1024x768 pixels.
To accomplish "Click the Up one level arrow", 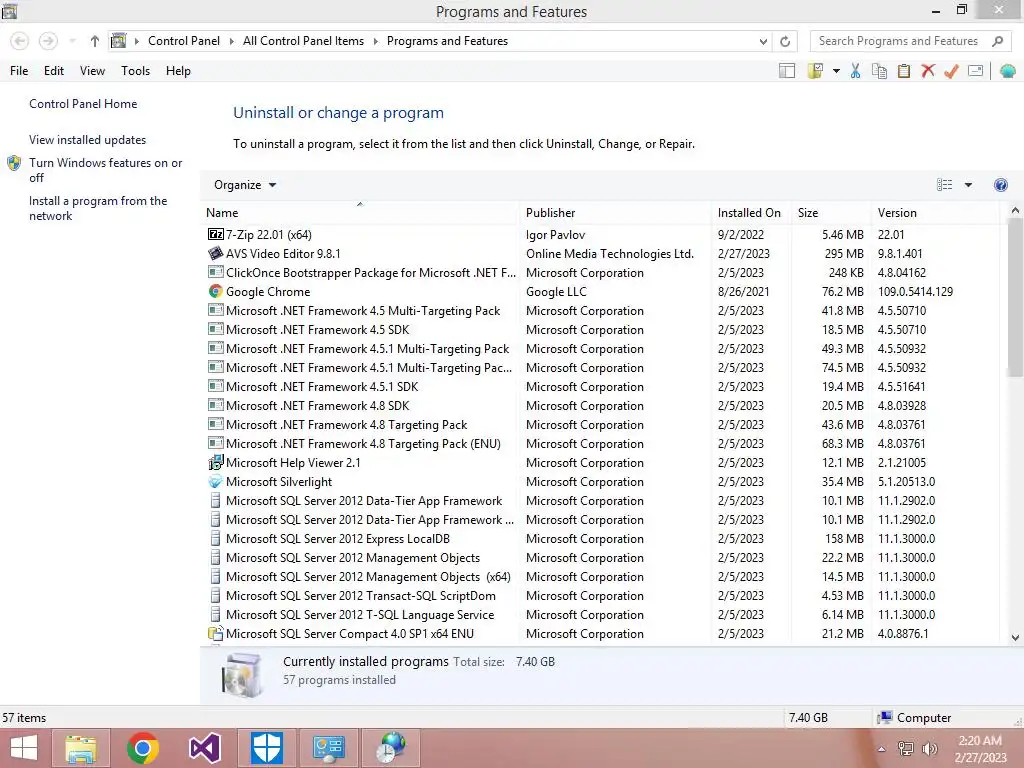I will 95,41.
